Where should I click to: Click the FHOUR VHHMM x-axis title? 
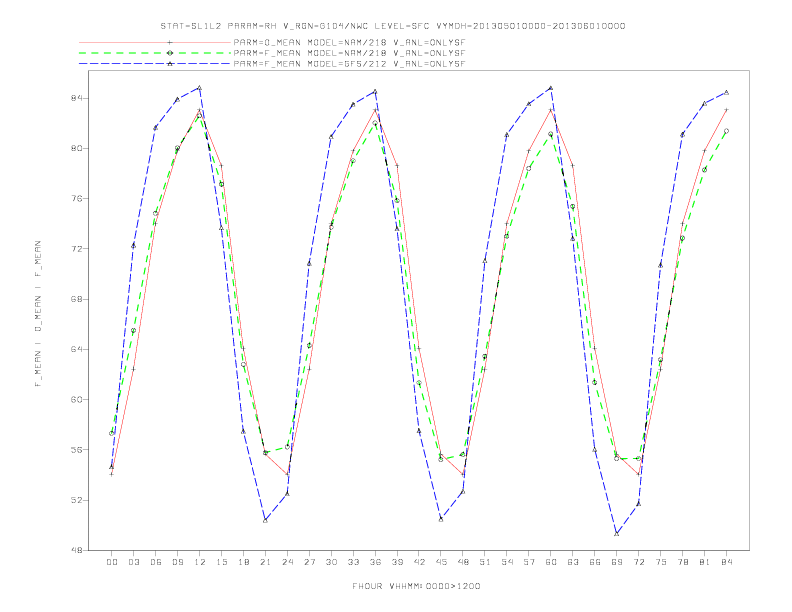point(416,586)
